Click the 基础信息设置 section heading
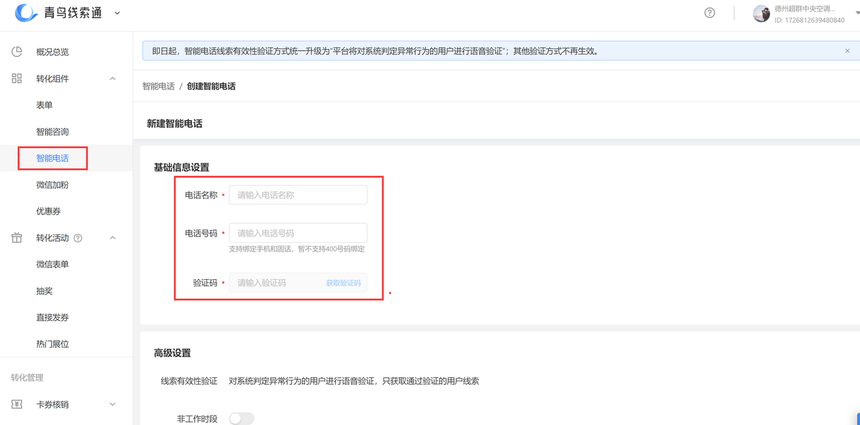Image resolution: width=860 pixels, height=425 pixels. click(182, 167)
